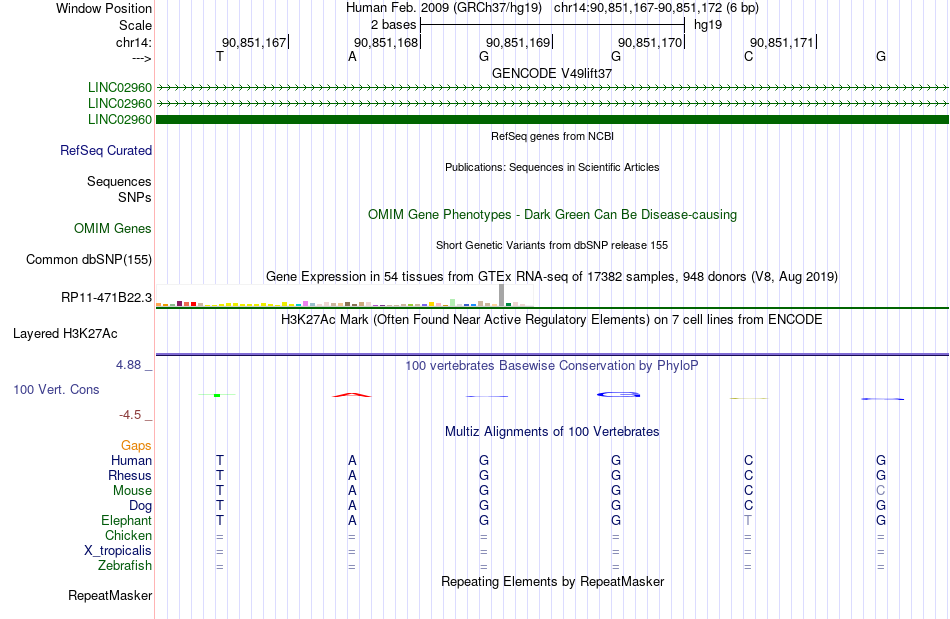Viewport: 950px width, 619px height.
Task: Click LINC02960 label beside the solid green bar
Action: (119, 119)
